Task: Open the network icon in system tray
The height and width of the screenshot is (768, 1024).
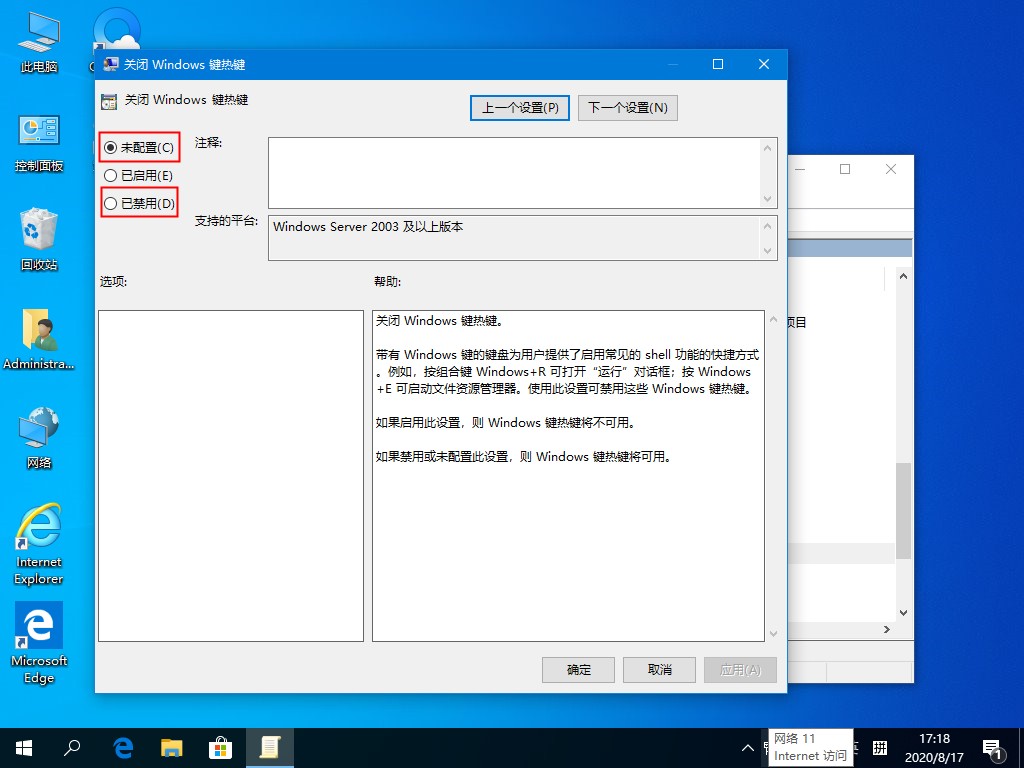Action: pyautogui.click(x=766, y=747)
